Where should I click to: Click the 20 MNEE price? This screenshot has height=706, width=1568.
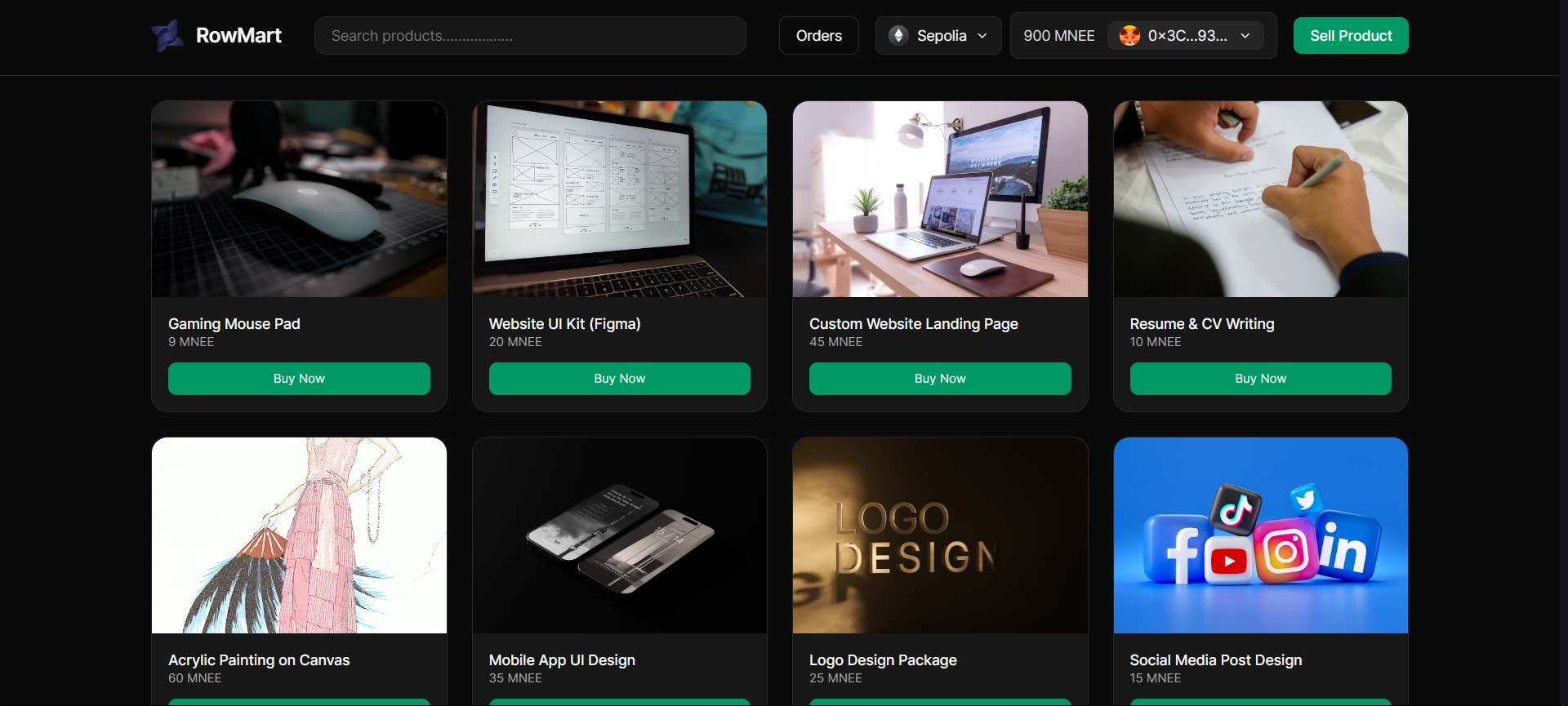pos(515,342)
